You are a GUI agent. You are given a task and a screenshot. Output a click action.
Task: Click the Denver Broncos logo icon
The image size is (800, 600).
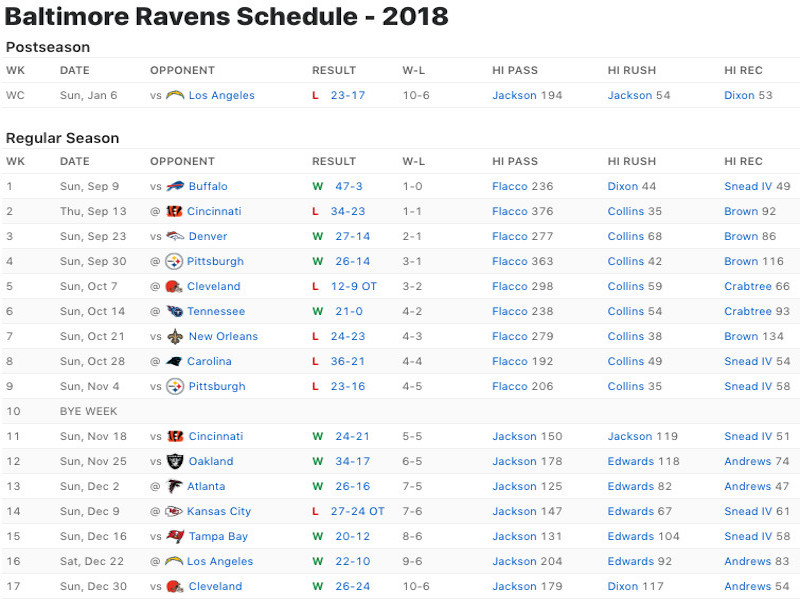point(175,236)
